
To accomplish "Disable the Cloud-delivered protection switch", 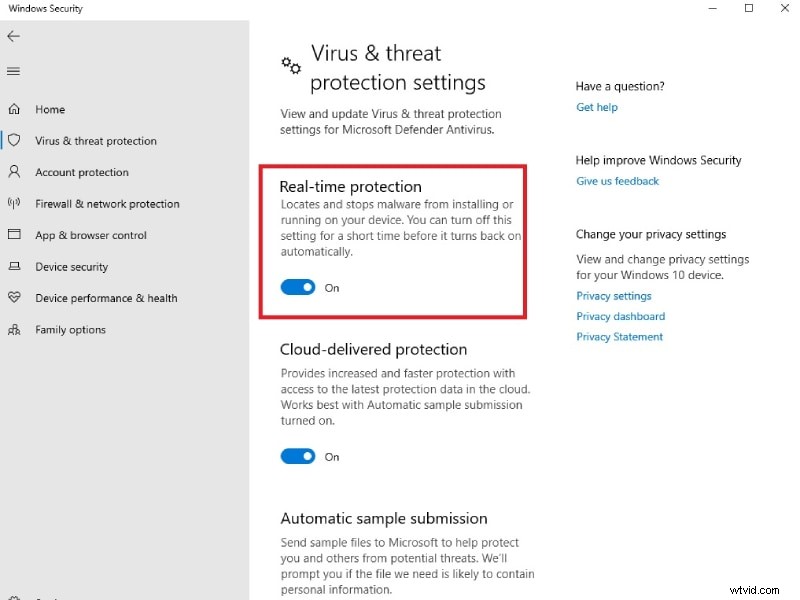I will tap(298, 457).
